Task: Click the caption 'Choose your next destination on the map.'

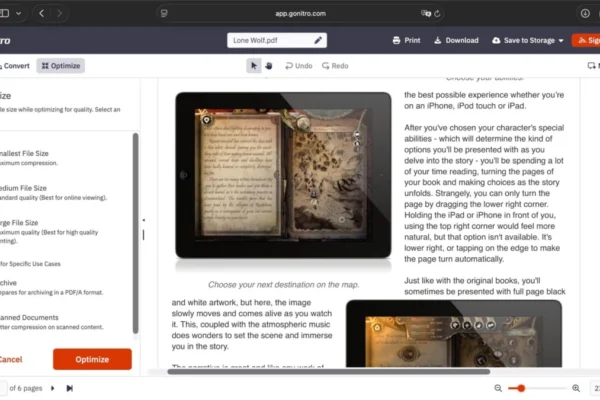Action: point(284,284)
